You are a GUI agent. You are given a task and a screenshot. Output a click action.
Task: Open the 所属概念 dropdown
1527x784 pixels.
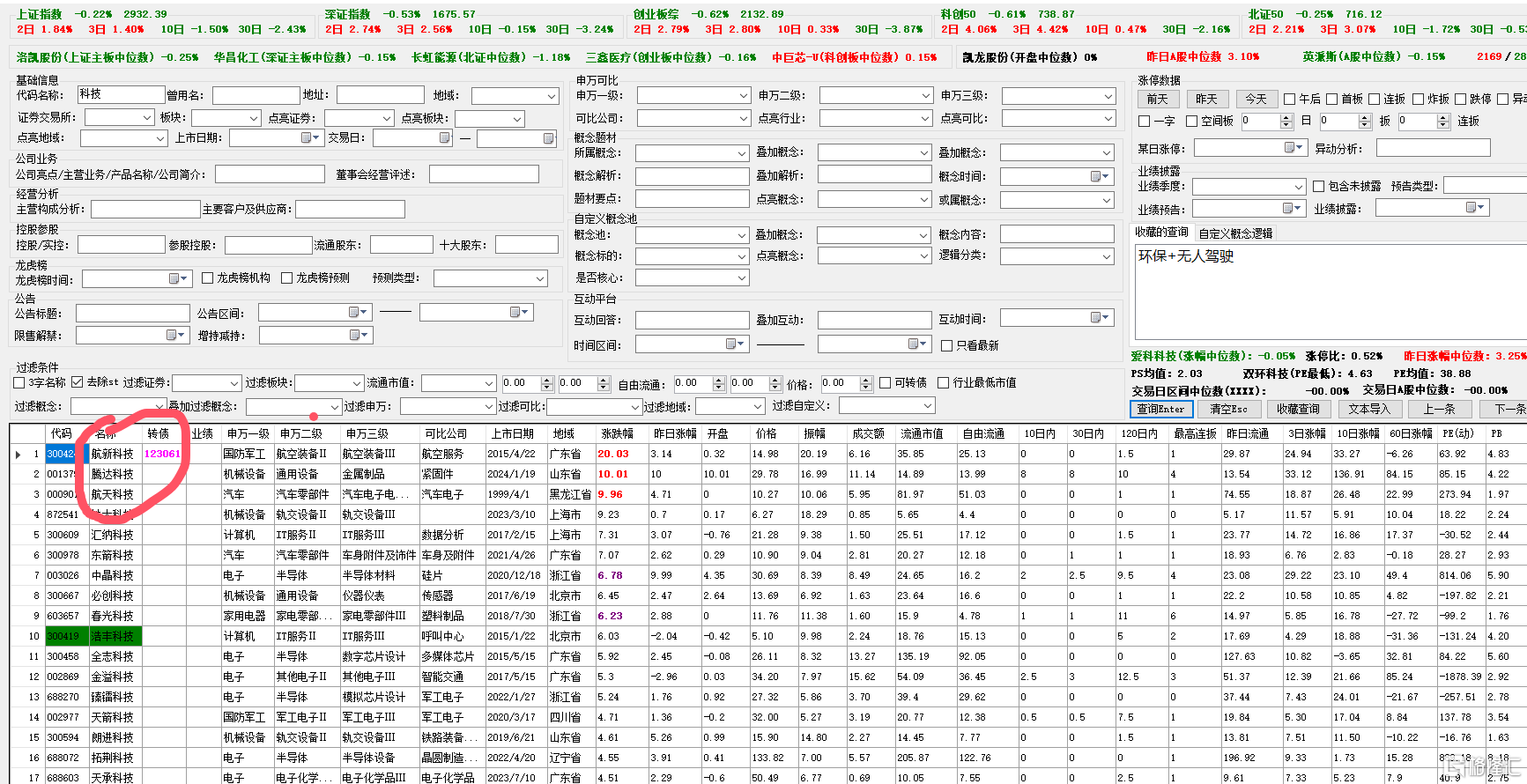click(x=741, y=153)
